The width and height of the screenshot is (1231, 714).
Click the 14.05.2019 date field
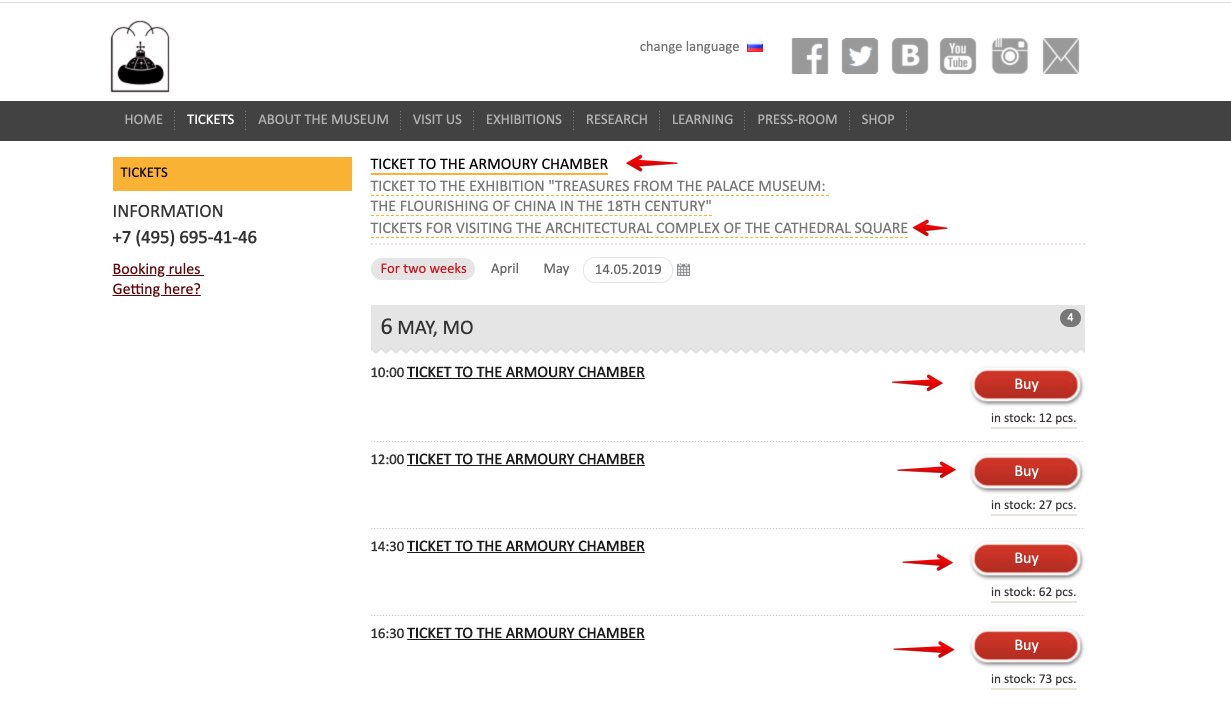(628, 270)
